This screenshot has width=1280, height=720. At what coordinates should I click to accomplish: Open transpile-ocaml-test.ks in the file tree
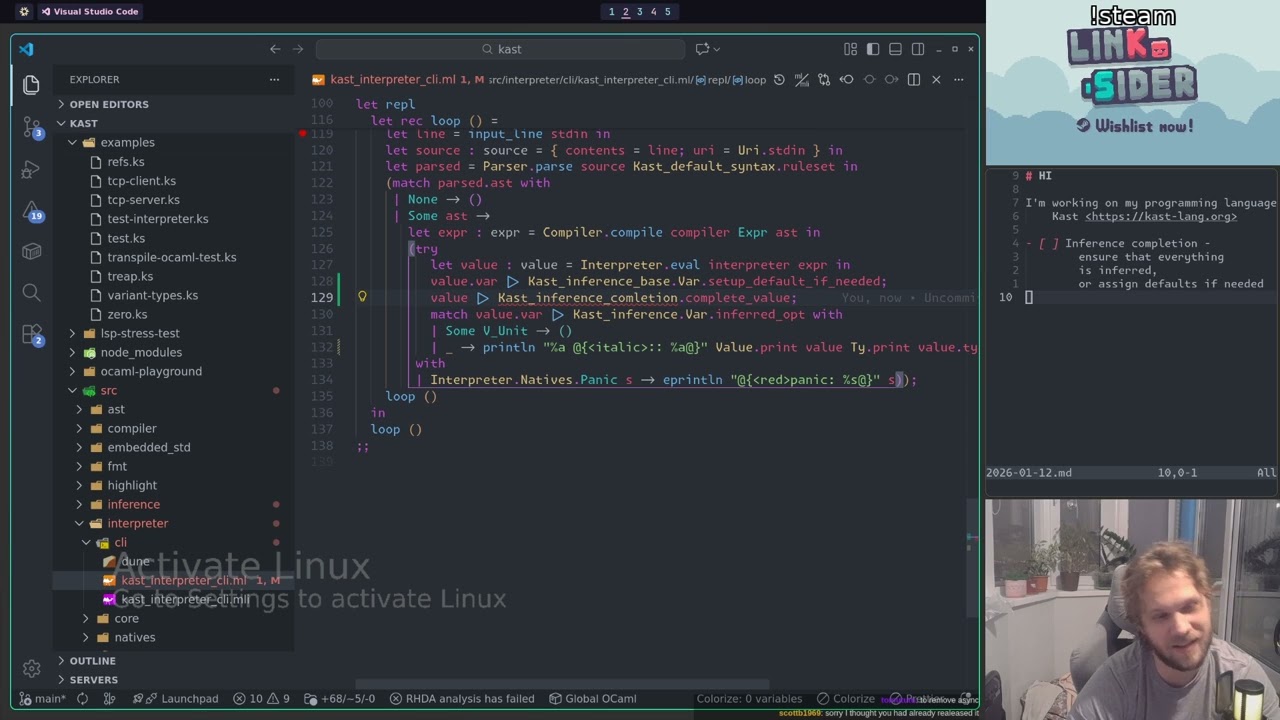(x=172, y=257)
